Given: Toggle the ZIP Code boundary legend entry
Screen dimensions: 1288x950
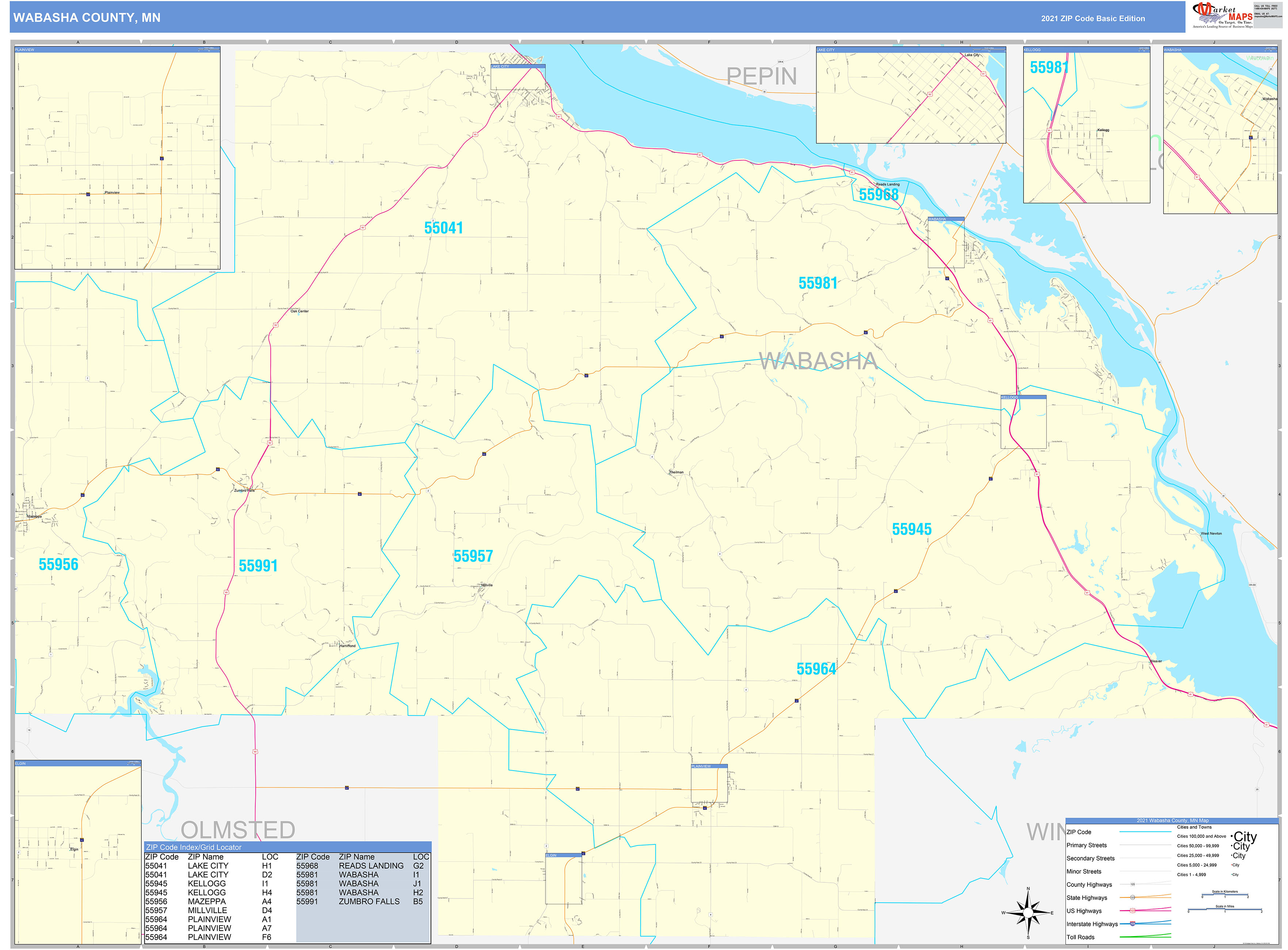Looking at the screenshot, I should pyautogui.click(x=1146, y=832).
